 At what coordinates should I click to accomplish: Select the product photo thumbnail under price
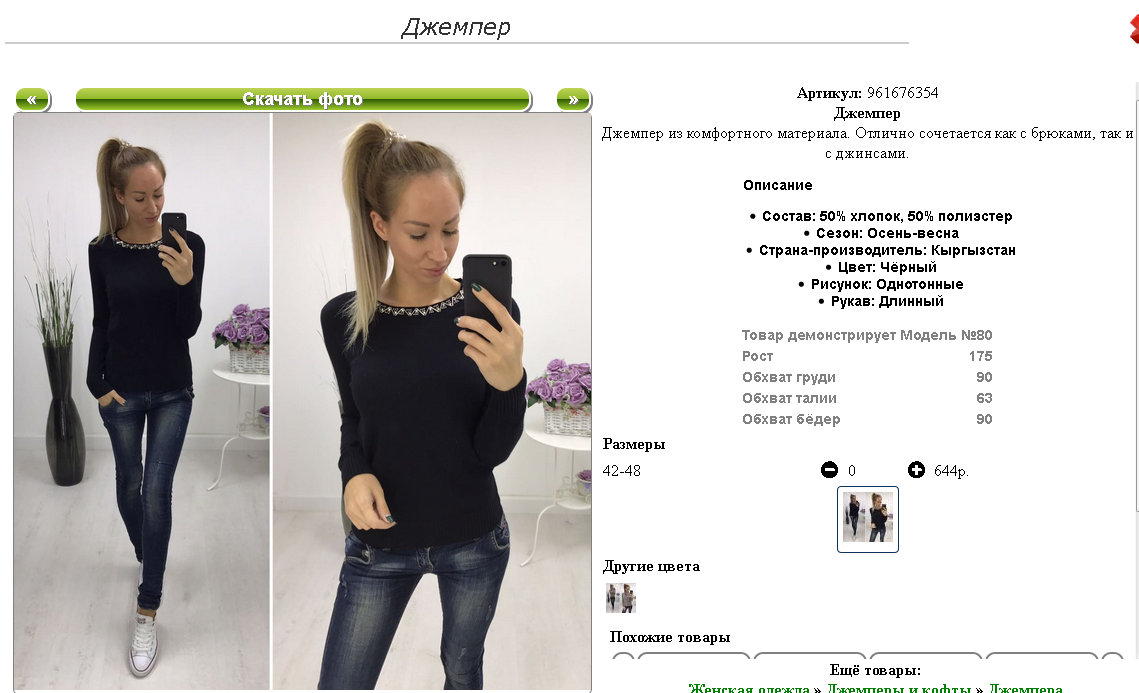867,519
